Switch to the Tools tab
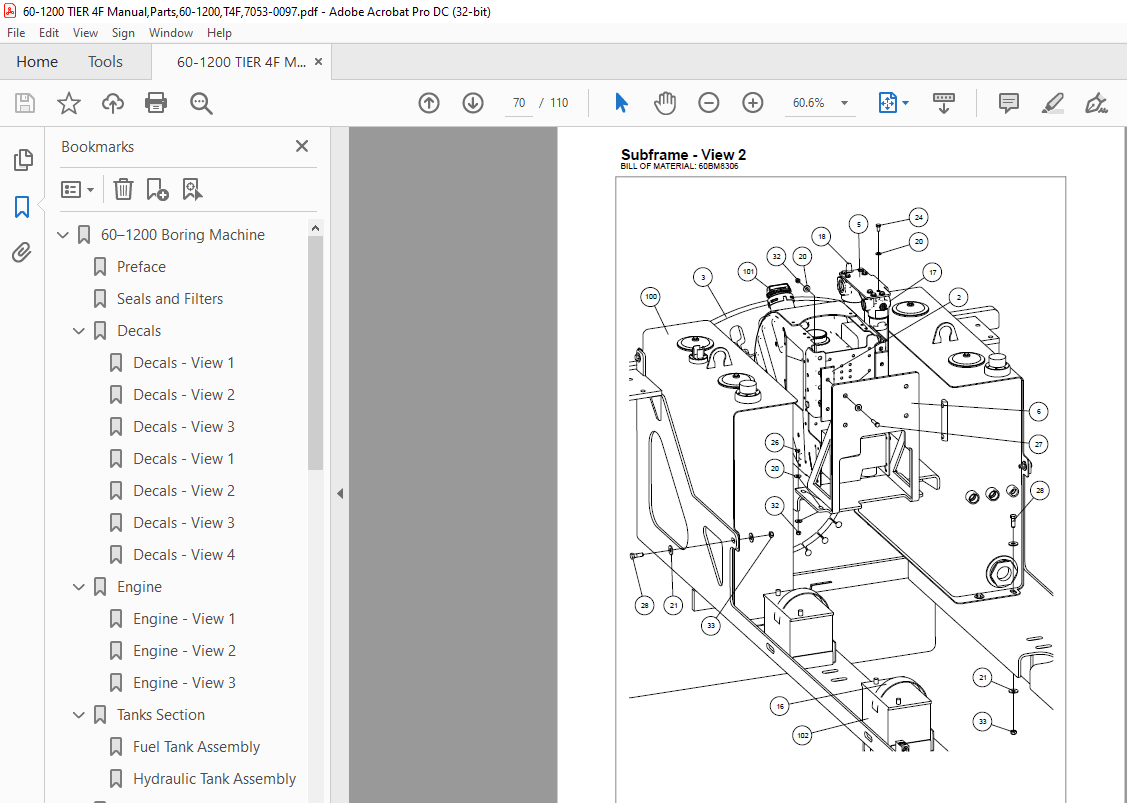 105,62
